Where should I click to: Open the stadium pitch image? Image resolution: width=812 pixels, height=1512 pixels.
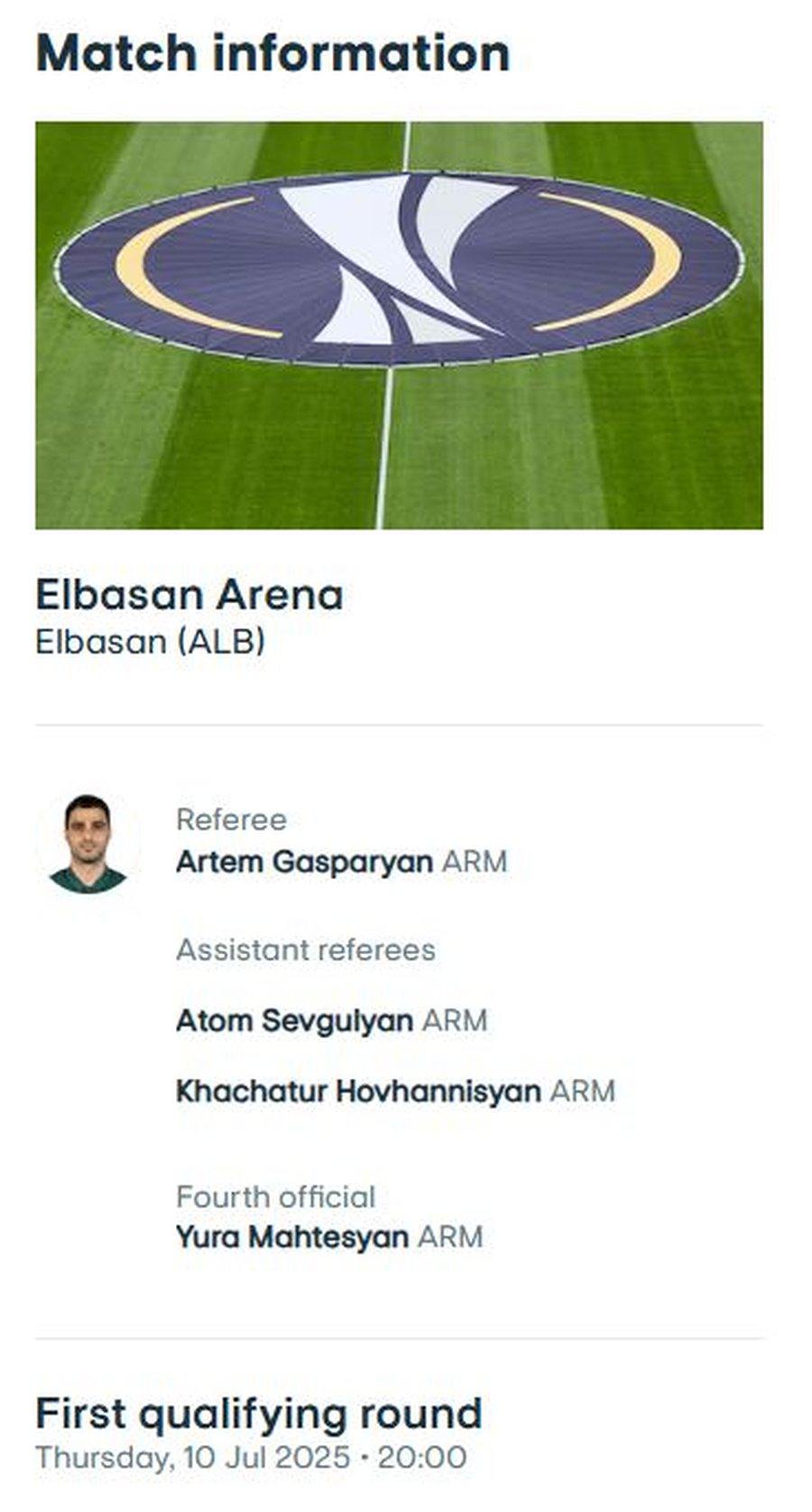click(x=399, y=325)
